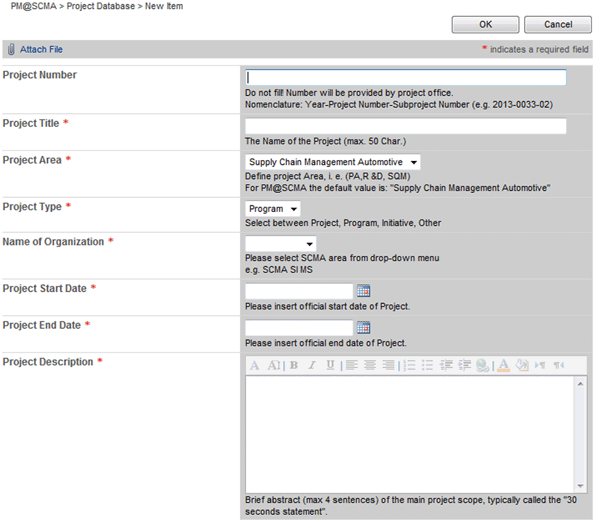Open calendar picker for Project Start Date
Screen dimensions: 595x522
click(364, 291)
